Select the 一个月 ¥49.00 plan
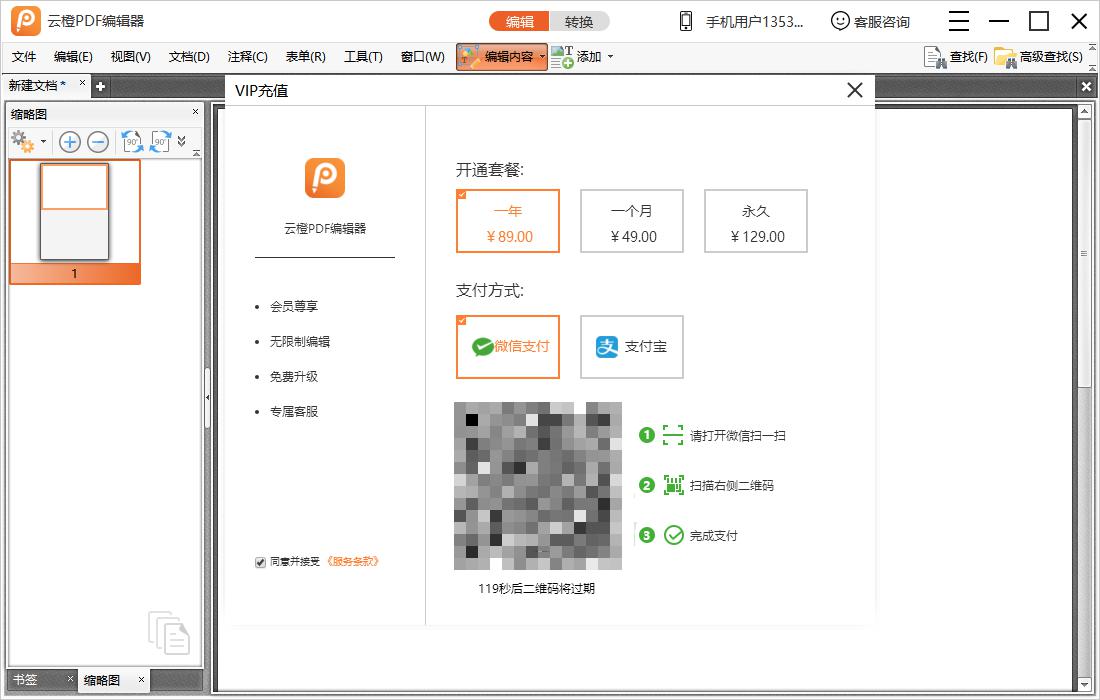 point(632,221)
